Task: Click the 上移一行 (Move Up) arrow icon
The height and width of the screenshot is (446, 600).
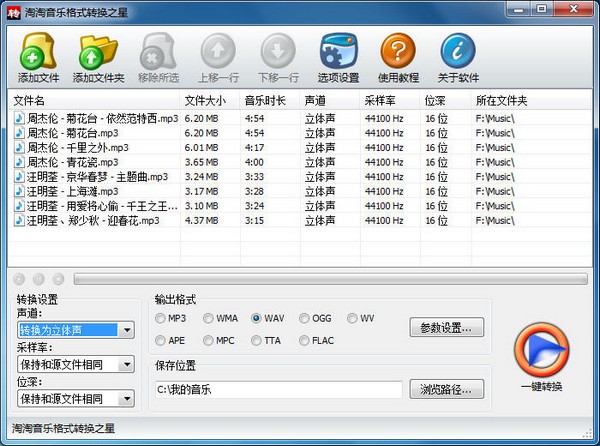Action: pyautogui.click(x=217, y=52)
